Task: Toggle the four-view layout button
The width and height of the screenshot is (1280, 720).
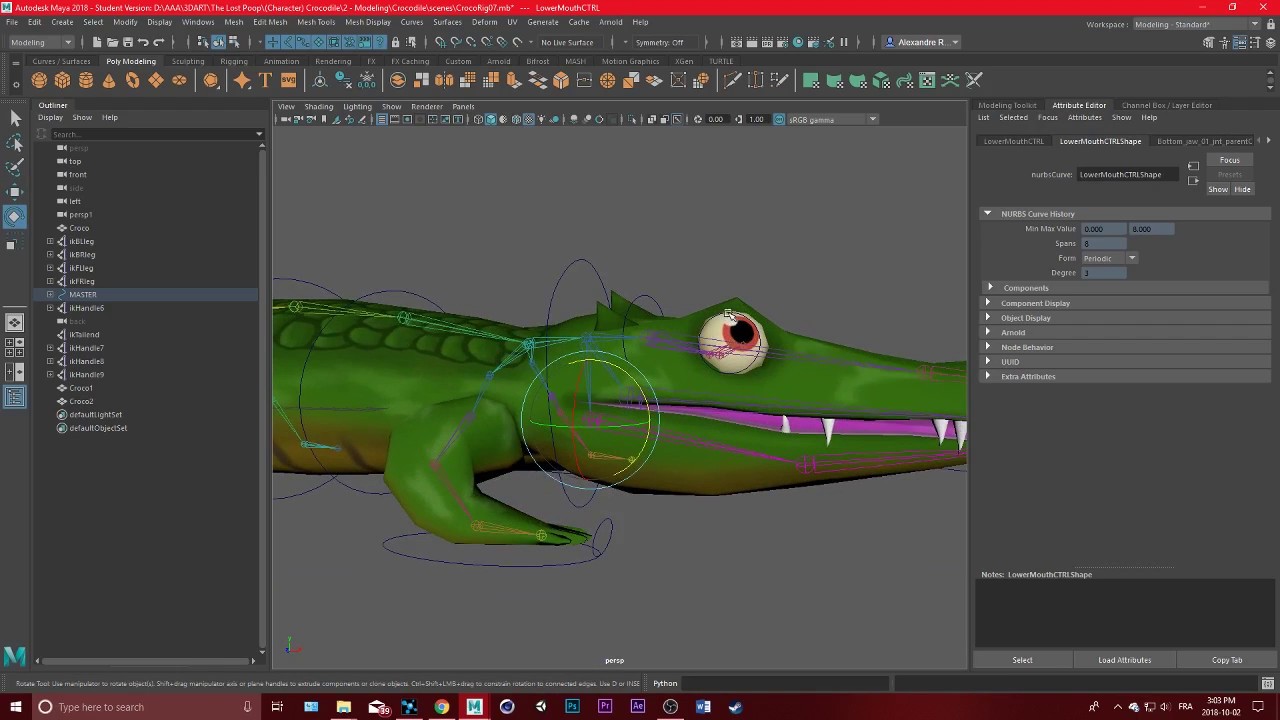Action: 15,347
